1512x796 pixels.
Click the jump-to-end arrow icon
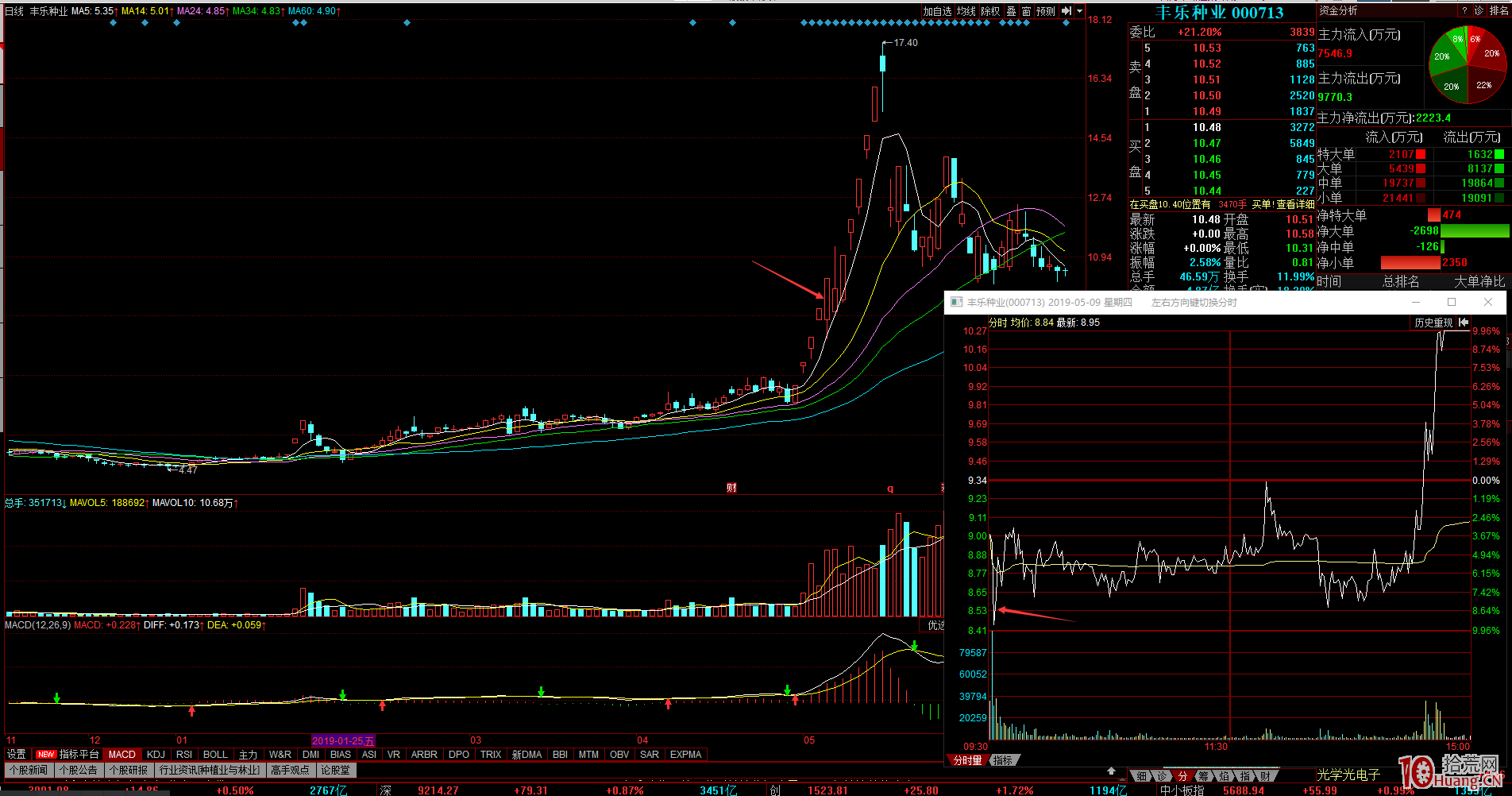pyautogui.click(x=1066, y=11)
